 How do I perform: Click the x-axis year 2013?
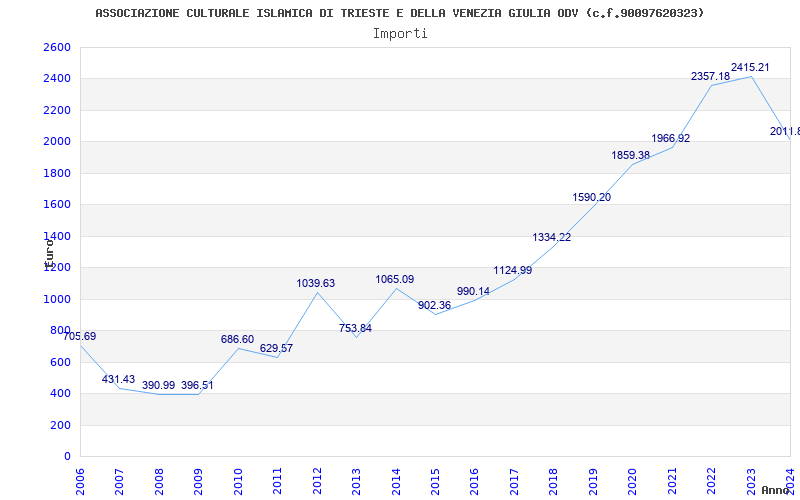click(356, 481)
